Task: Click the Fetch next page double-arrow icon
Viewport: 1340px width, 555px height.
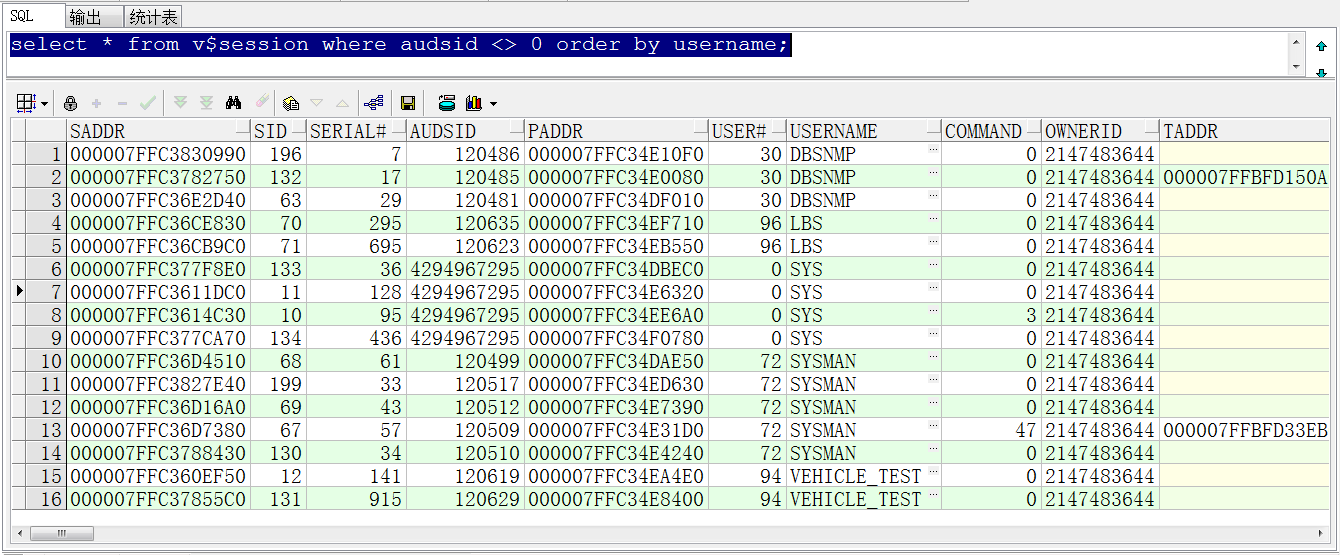Action: pyautogui.click(x=181, y=103)
